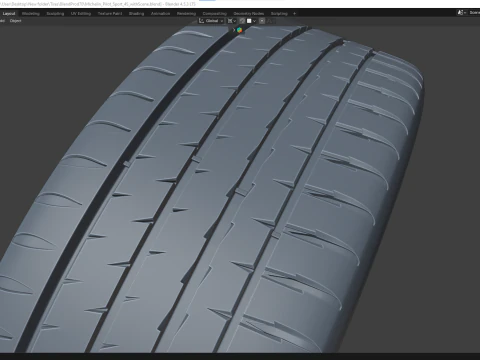Screen dimensions: 480x360
Task: Open proportional editing falloff dropdown
Action: 270,21
